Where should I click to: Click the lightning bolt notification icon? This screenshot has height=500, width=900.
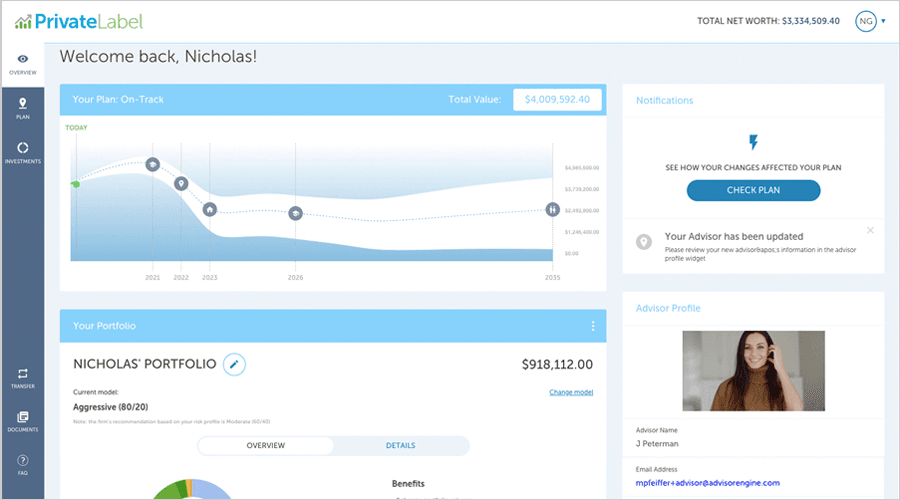tap(753, 143)
